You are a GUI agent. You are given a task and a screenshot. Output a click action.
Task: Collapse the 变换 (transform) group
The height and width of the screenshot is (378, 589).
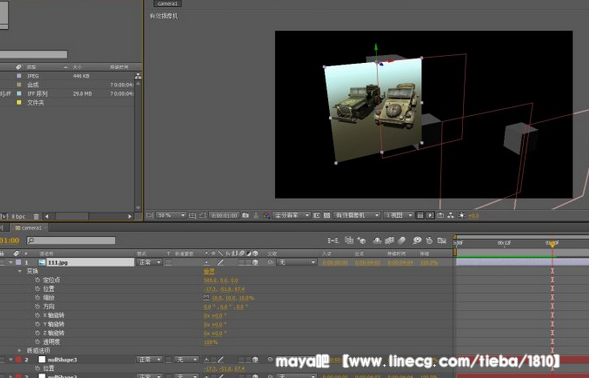tap(20, 271)
